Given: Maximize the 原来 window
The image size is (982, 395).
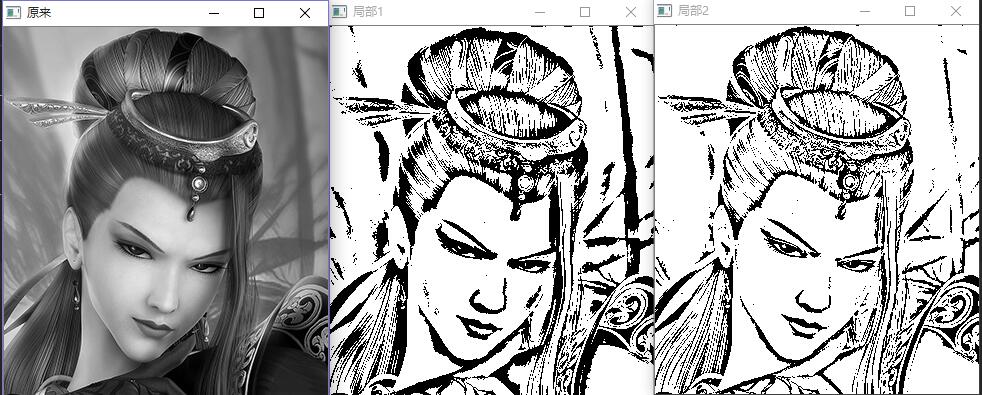Looking at the screenshot, I should click(x=259, y=13).
